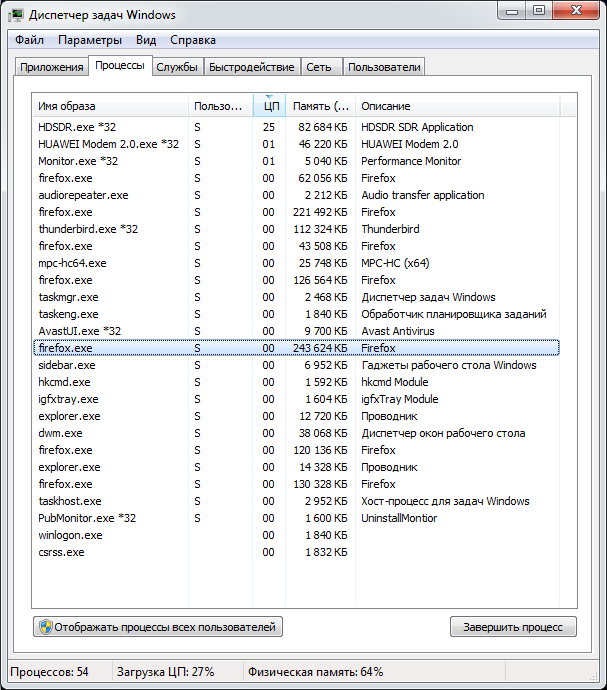Select audiorepeater.exe in the list
This screenshot has width=607, height=690.
point(296,195)
